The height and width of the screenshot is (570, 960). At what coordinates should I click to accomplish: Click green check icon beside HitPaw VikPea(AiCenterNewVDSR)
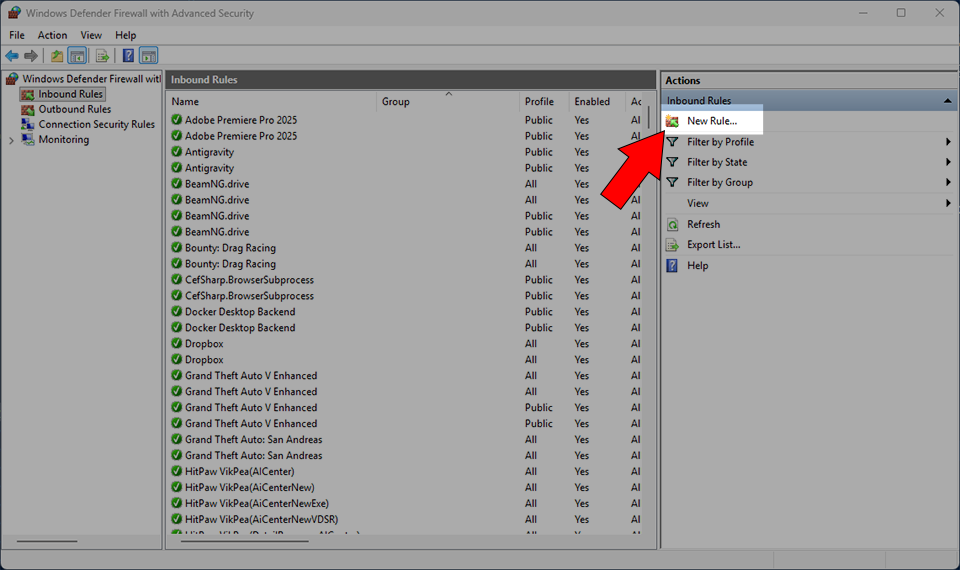pos(176,519)
